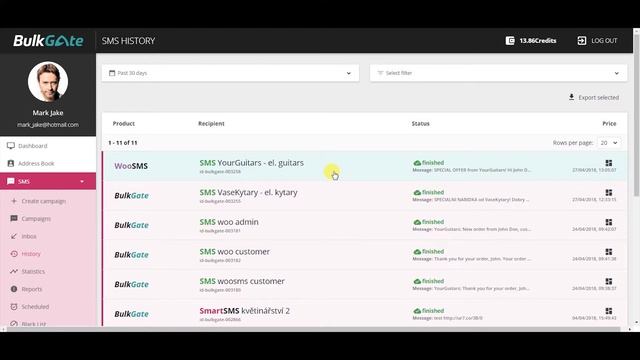Sort by the Status column header

click(x=420, y=123)
